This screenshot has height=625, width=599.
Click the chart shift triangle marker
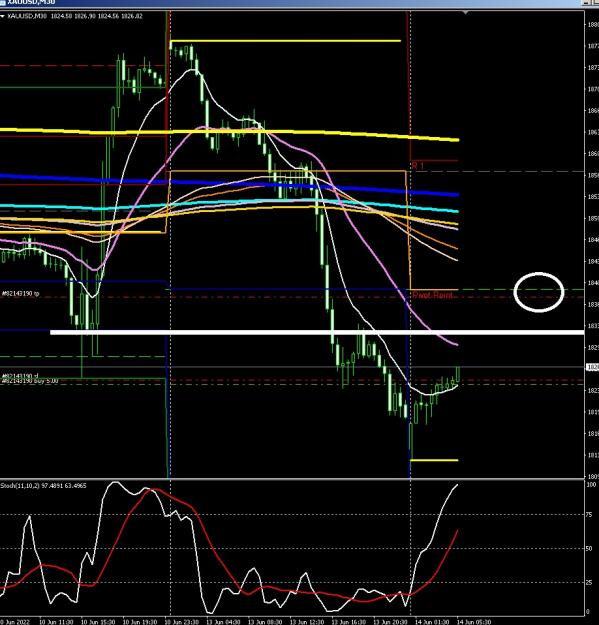[x=465, y=13]
